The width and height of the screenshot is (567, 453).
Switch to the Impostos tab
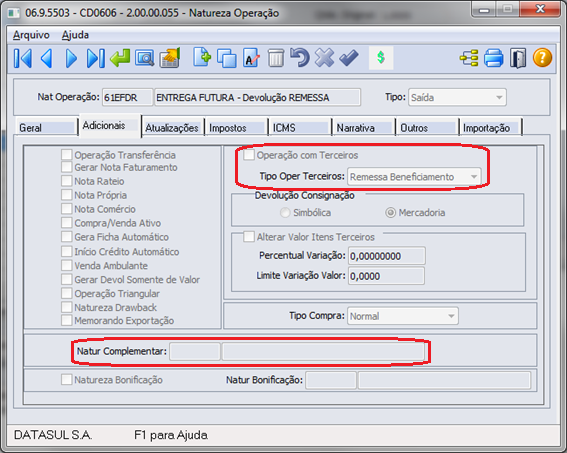click(x=236, y=128)
